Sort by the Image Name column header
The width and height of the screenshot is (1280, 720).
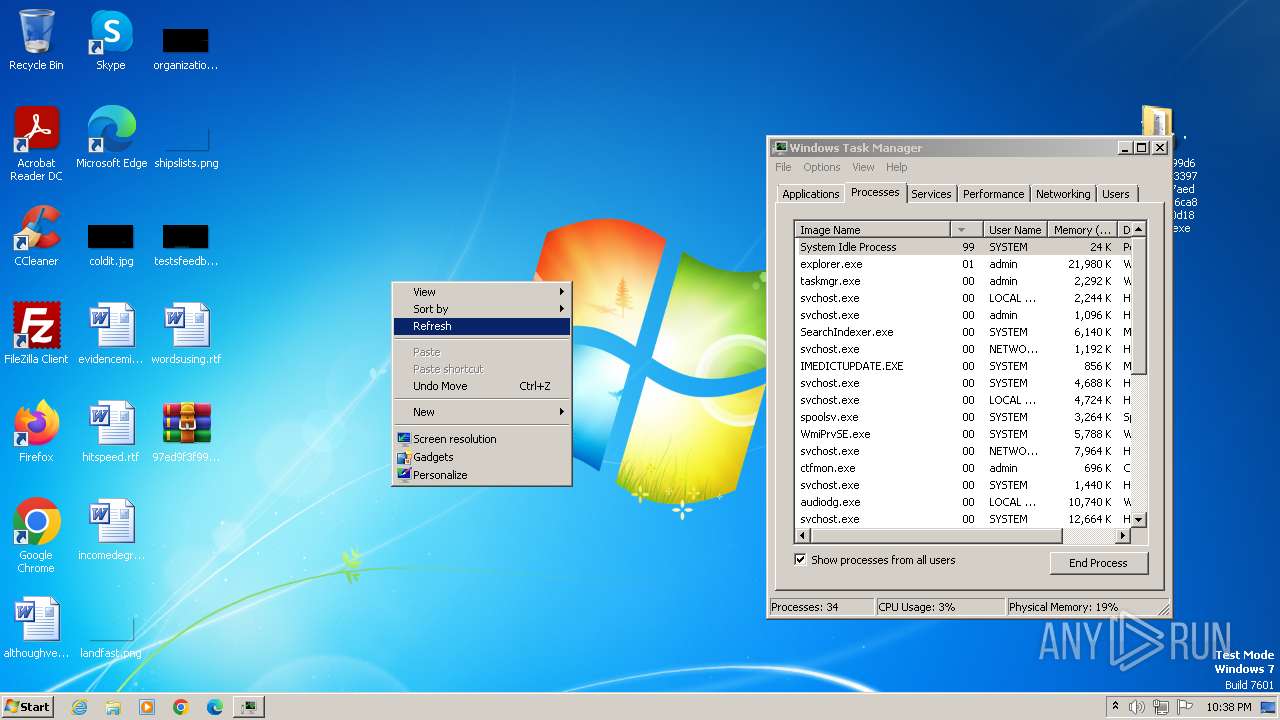872,230
